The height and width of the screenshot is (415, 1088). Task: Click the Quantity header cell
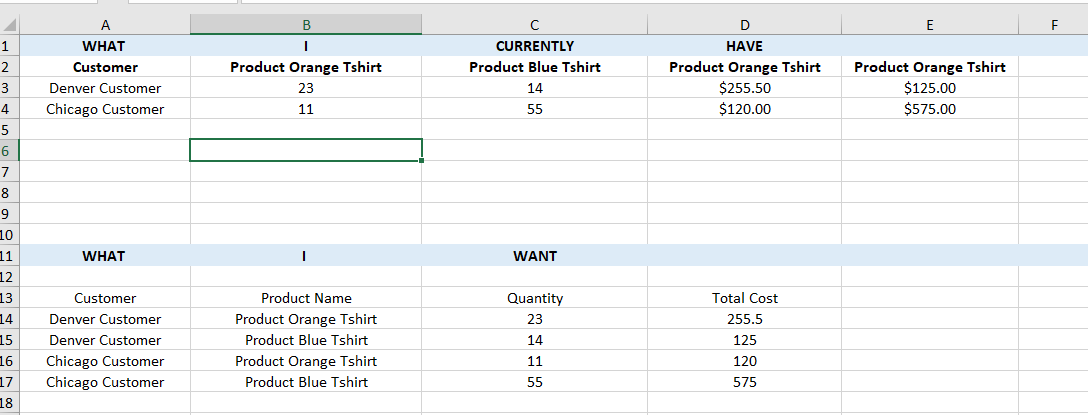coord(534,298)
